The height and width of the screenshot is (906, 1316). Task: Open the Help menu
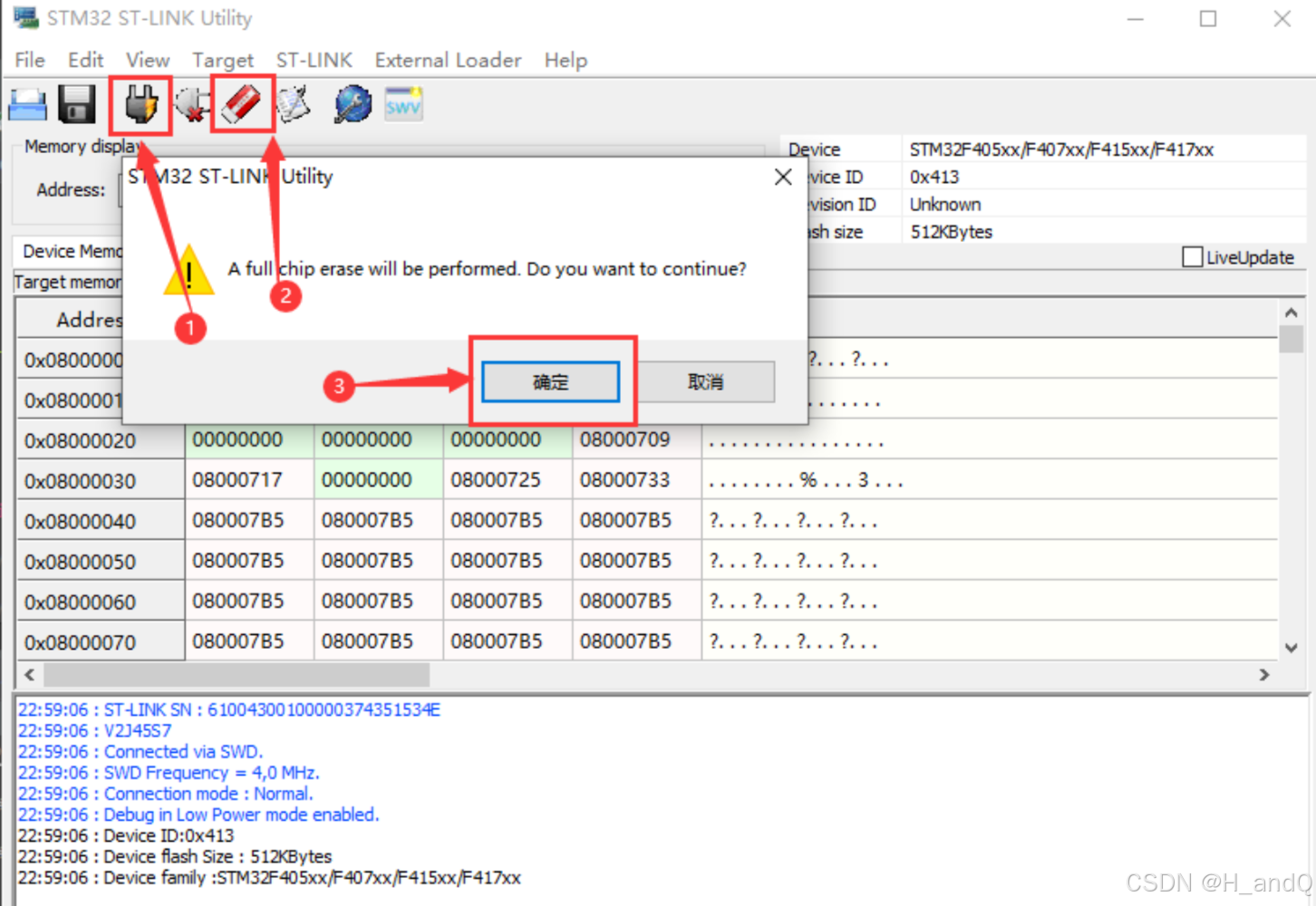pos(566,60)
